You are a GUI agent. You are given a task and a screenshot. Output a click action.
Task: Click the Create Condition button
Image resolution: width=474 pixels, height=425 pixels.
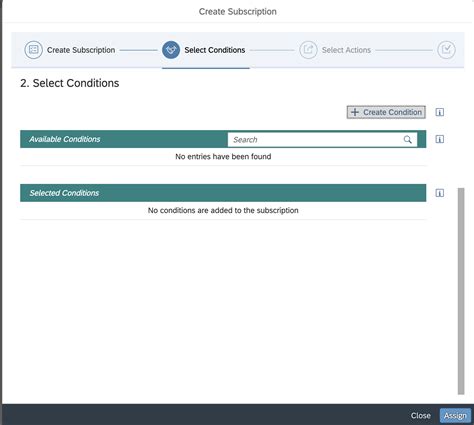pos(386,112)
